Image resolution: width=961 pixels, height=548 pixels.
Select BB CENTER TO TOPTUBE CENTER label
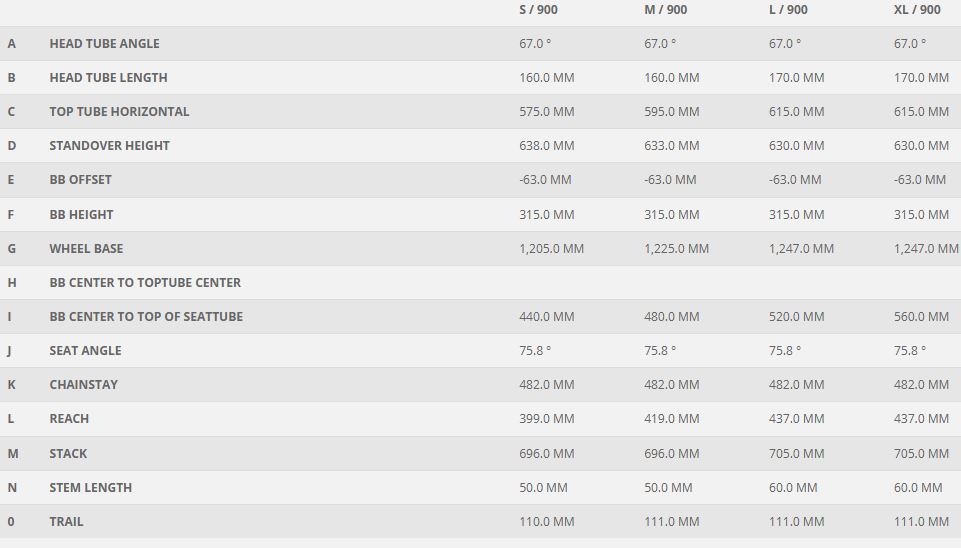pyautogui.click(x=145, y=283)
